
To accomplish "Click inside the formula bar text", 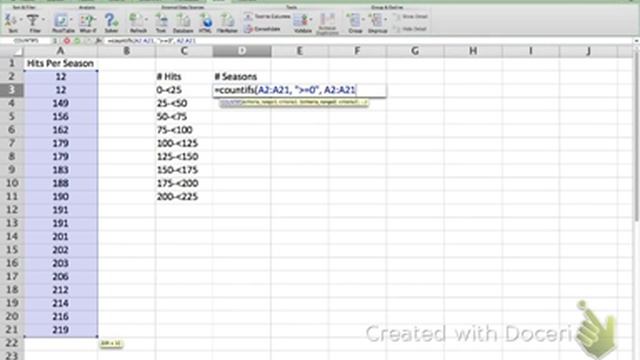I will coord(152,41).
